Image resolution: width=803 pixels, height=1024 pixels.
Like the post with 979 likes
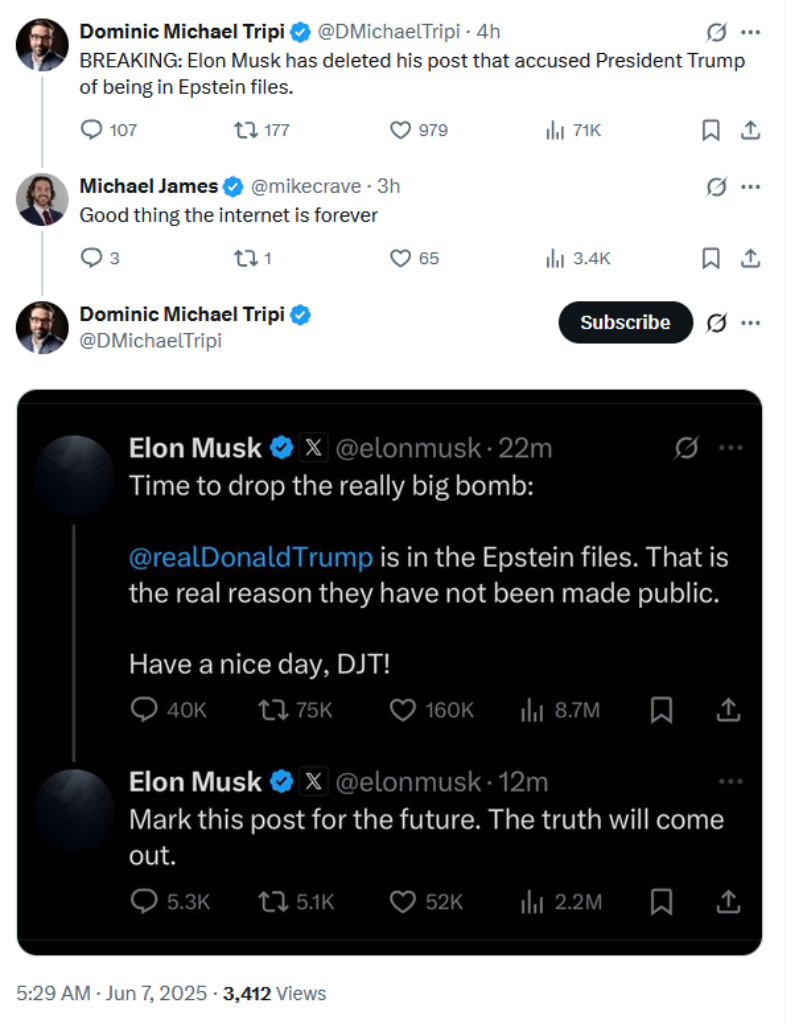click(400, 130)
